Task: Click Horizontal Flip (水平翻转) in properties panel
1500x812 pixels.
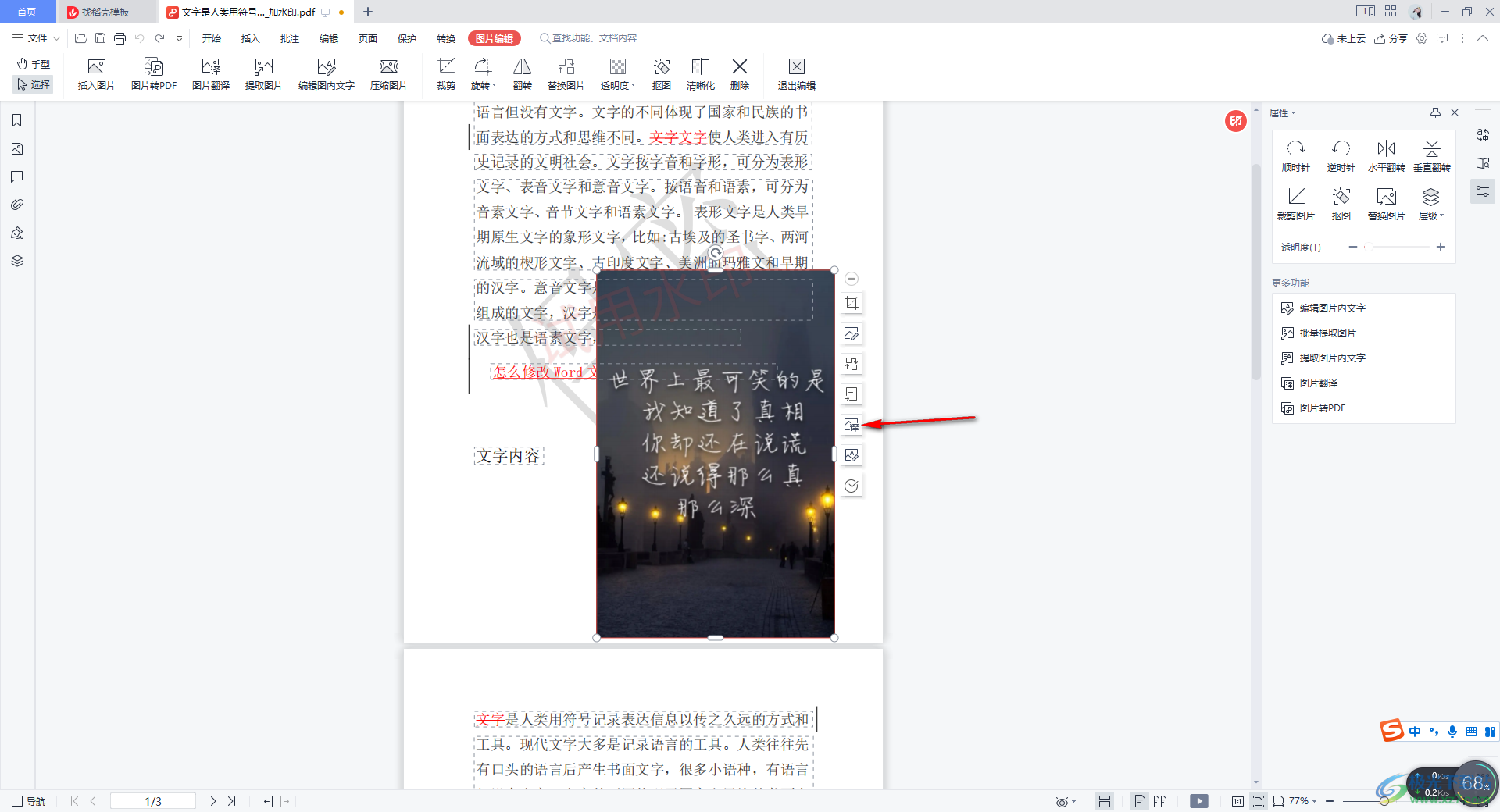Action: 1387,155
